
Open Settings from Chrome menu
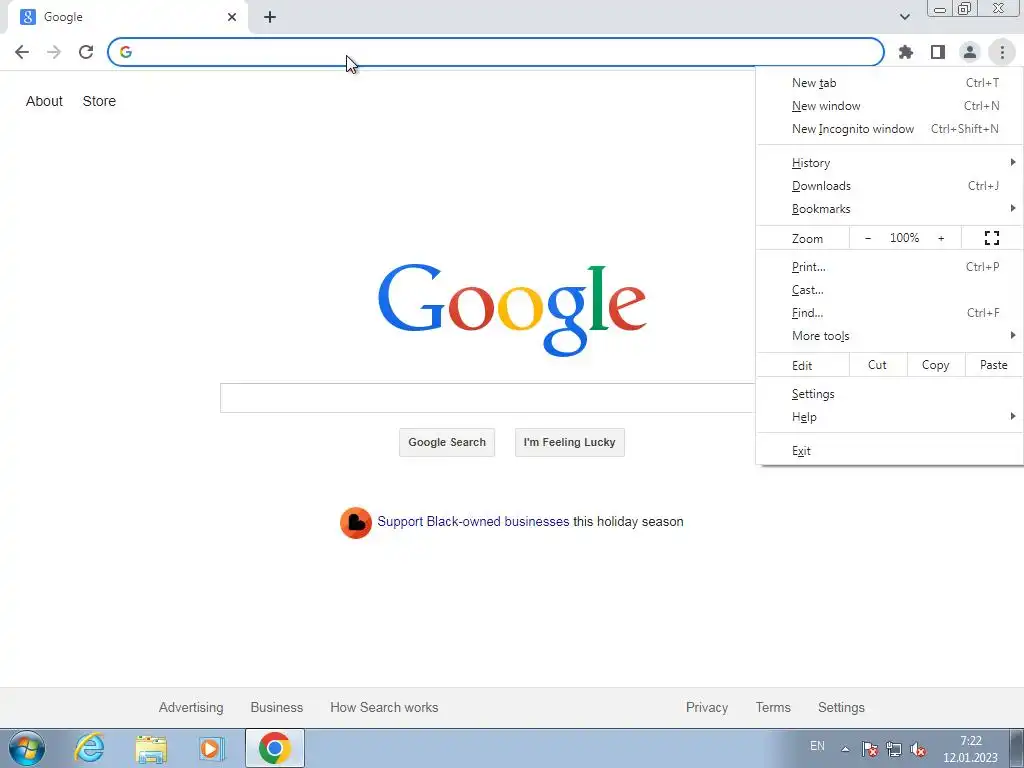(x=889, y=394)
